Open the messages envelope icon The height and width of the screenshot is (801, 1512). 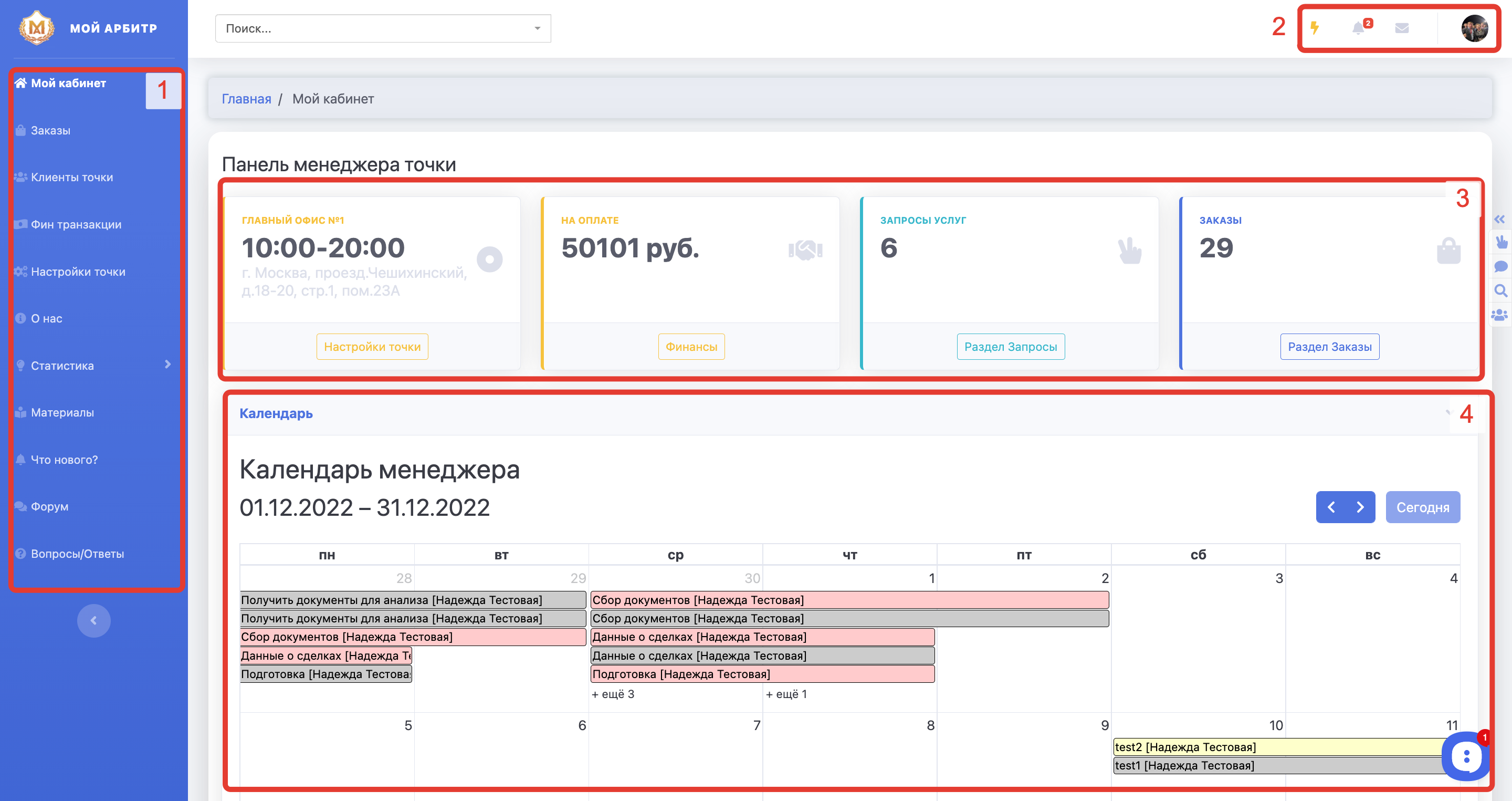[1402, 28]
